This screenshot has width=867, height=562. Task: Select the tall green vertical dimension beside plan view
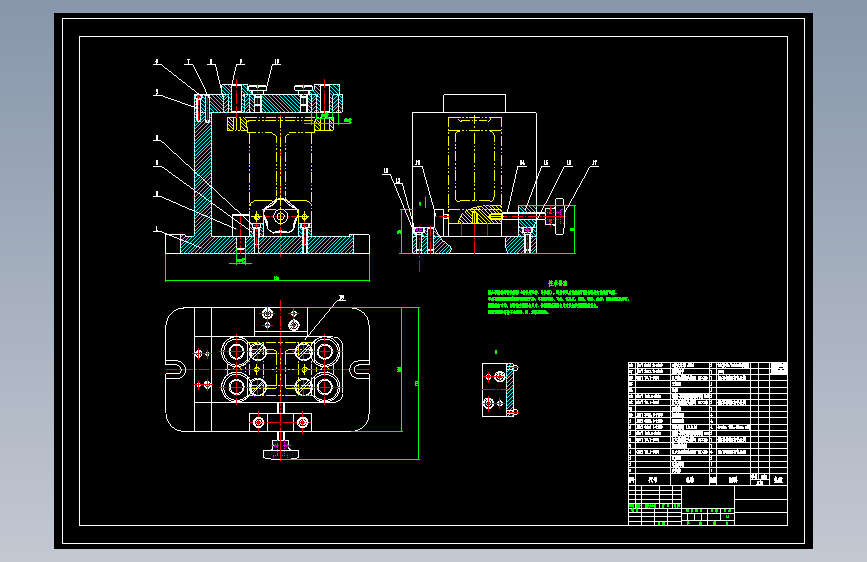click(418, 383)
